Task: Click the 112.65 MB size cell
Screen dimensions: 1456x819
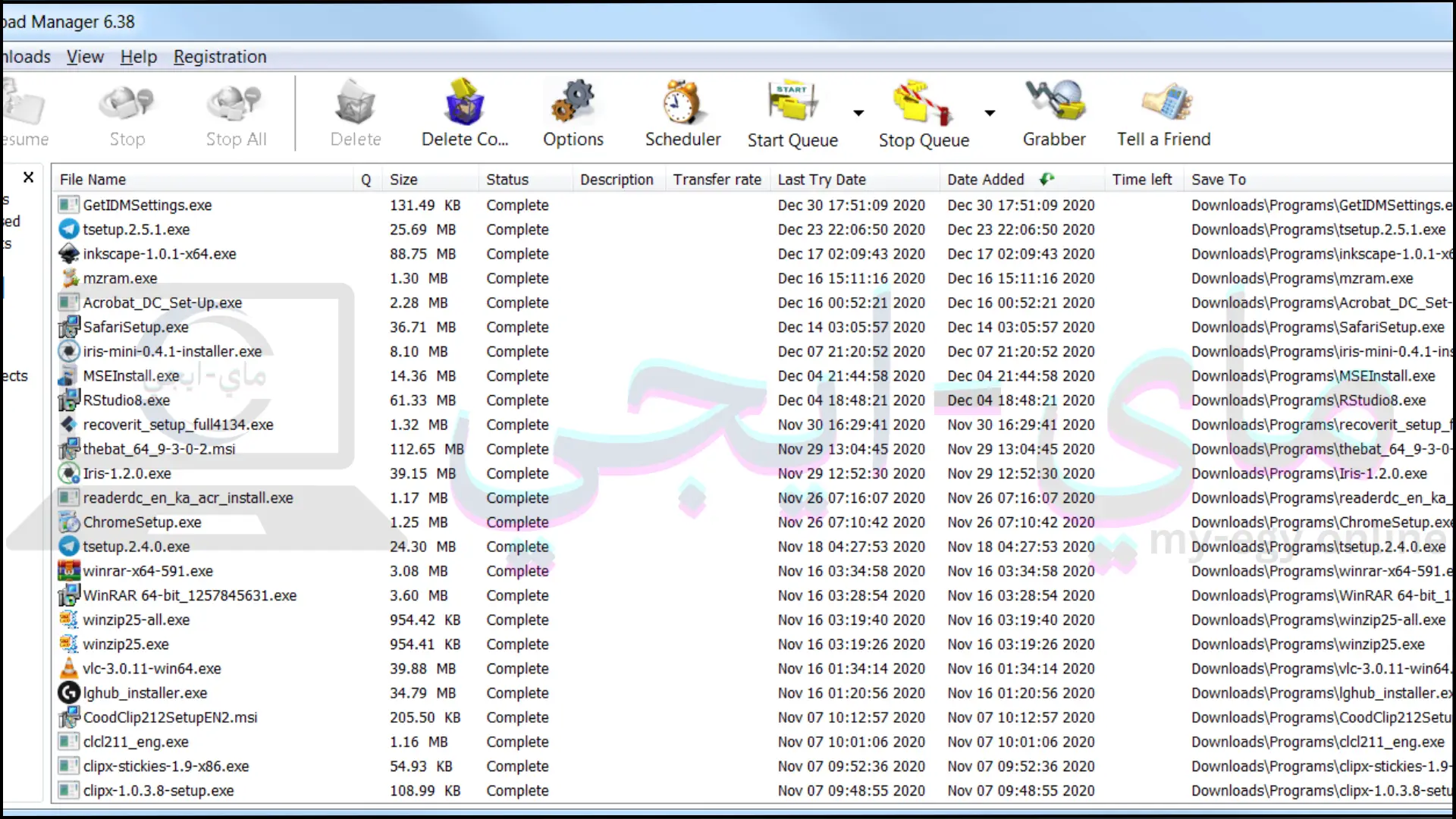Action: tap(427, 449)
